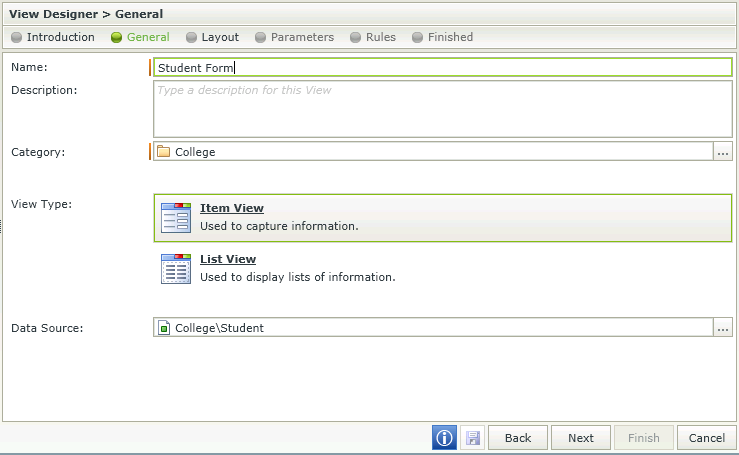This screenshot has width=739, height=455.
Task: Click inside the Name field
Action: (443, 67)
